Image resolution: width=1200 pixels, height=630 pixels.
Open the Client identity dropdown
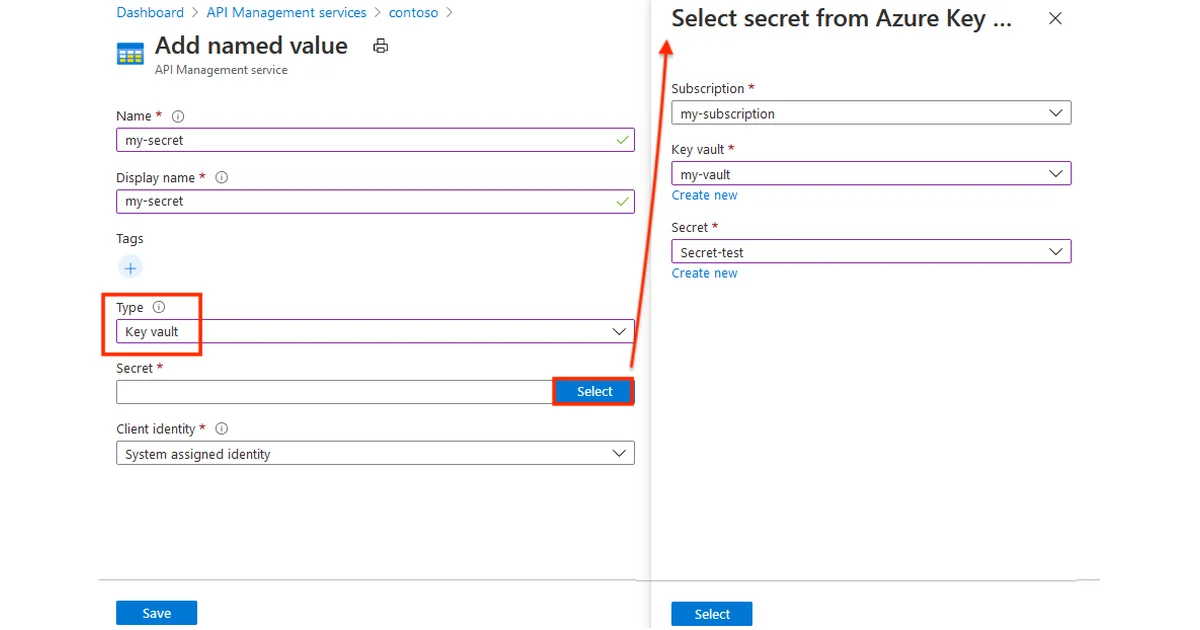click(375, 454)
